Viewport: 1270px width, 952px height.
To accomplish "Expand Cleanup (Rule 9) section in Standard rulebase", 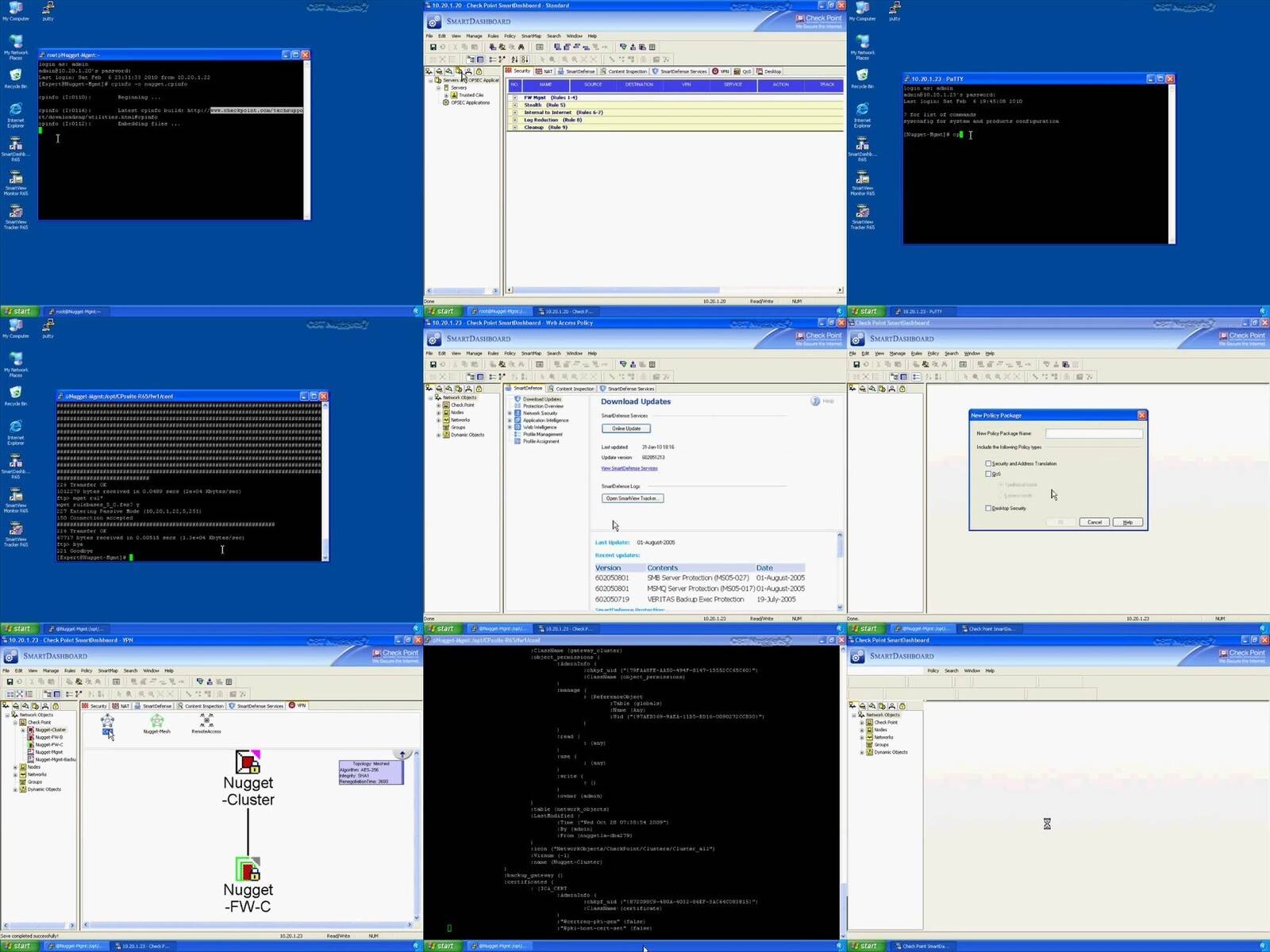I will [514, 127].
